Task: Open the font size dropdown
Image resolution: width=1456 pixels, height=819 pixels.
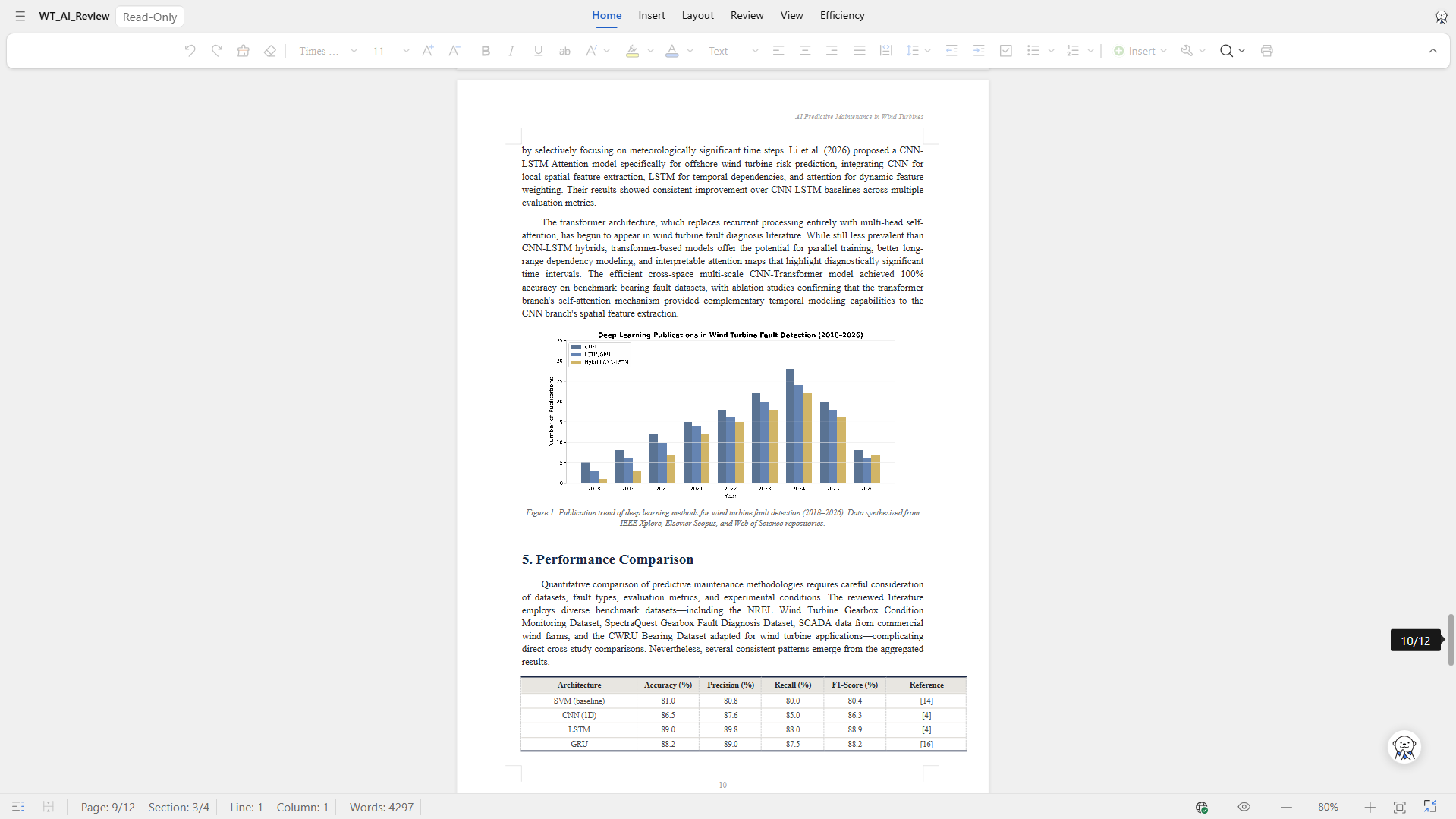Action: pos(407,51)
